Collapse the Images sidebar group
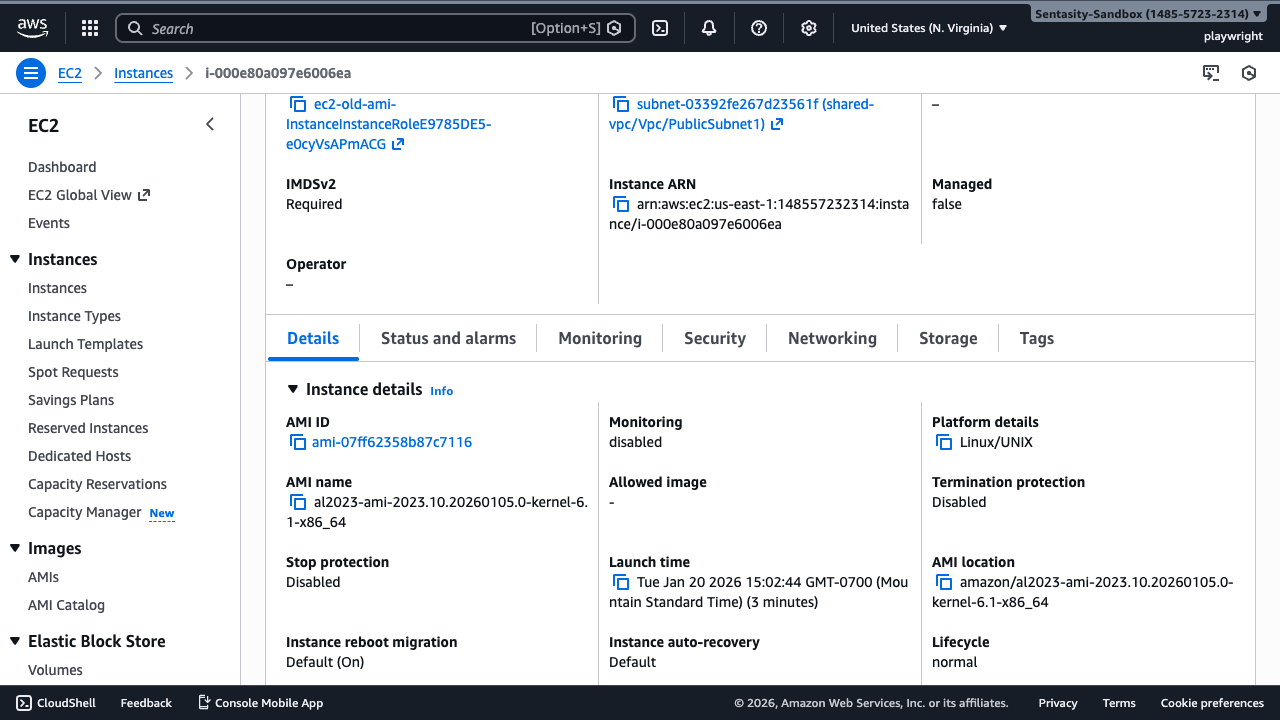This screenshot has height=720, width=1280. pyautogui.click(x=15, y=548)
